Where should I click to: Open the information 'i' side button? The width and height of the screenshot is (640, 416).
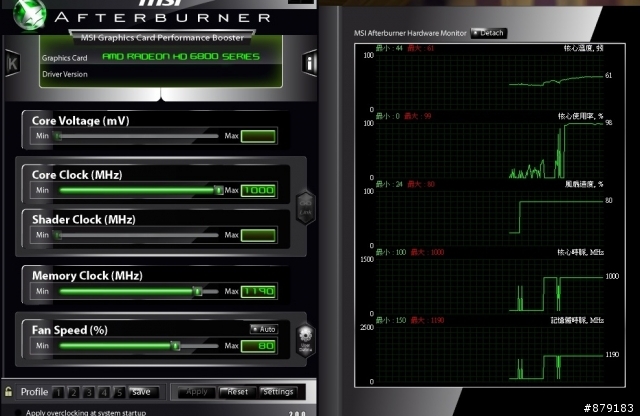point(309,64)
